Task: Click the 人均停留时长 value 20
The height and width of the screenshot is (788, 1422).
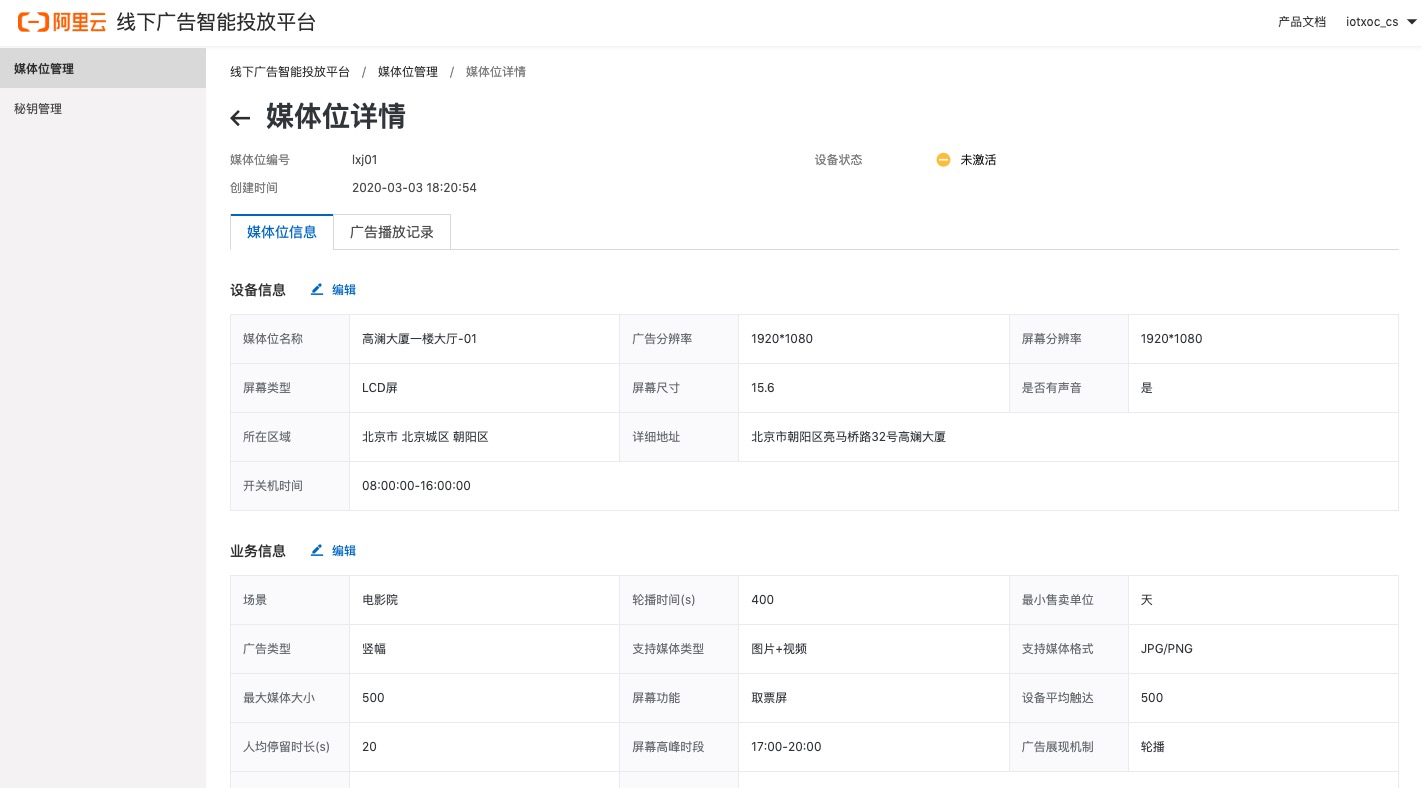Action: point(369,747)
